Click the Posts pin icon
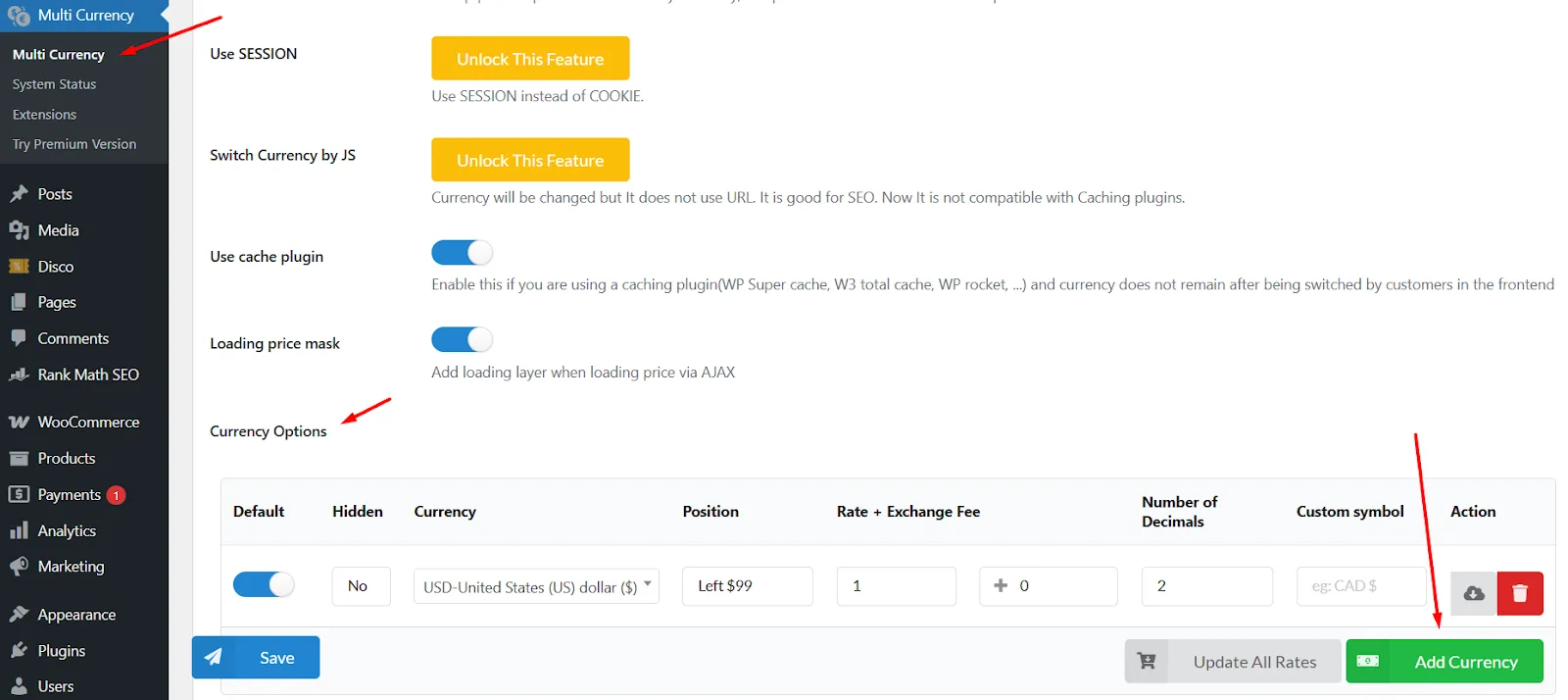The width and height of the screenshot is (1568, 700). (19, 194)
